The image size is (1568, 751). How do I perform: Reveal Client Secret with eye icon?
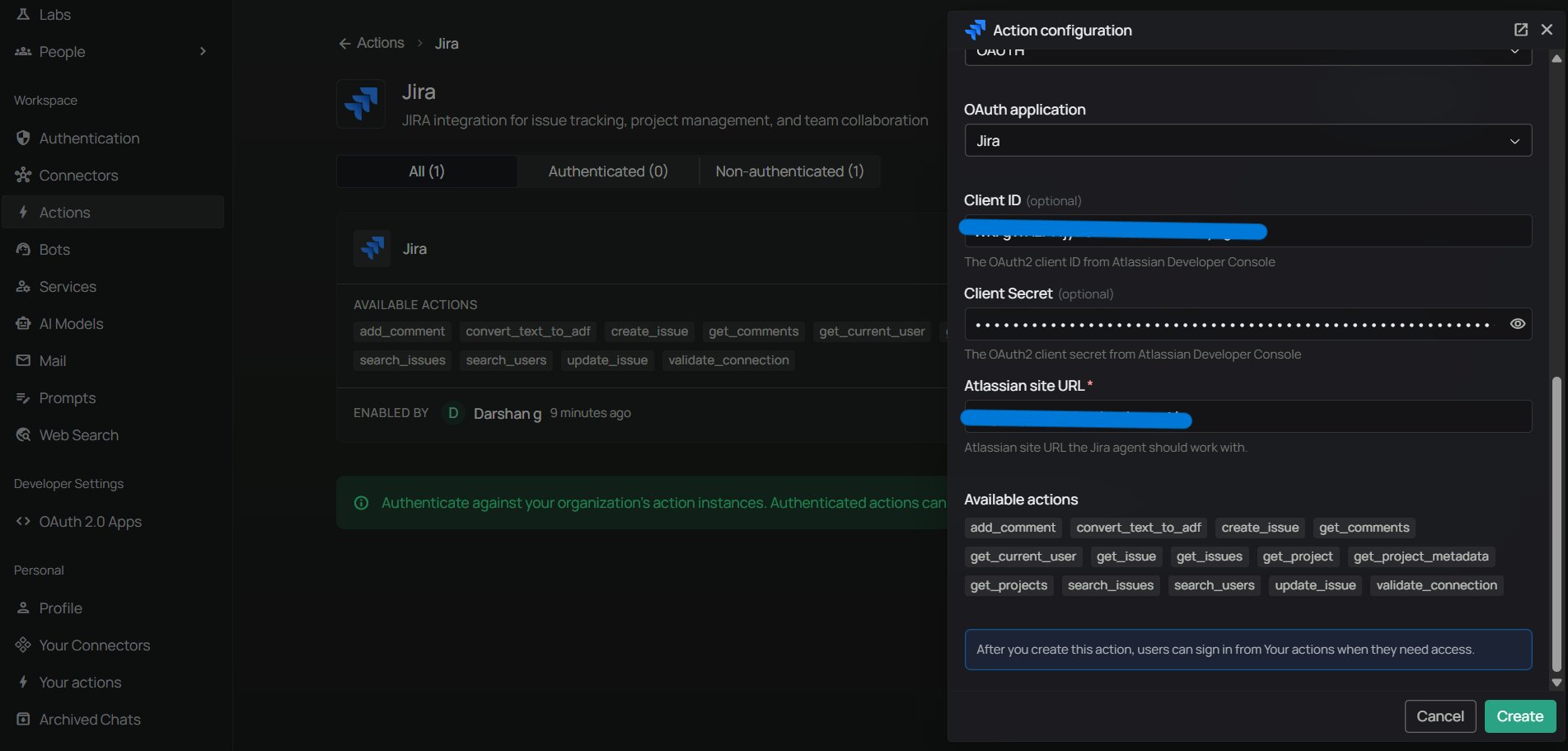point(1517,324)
